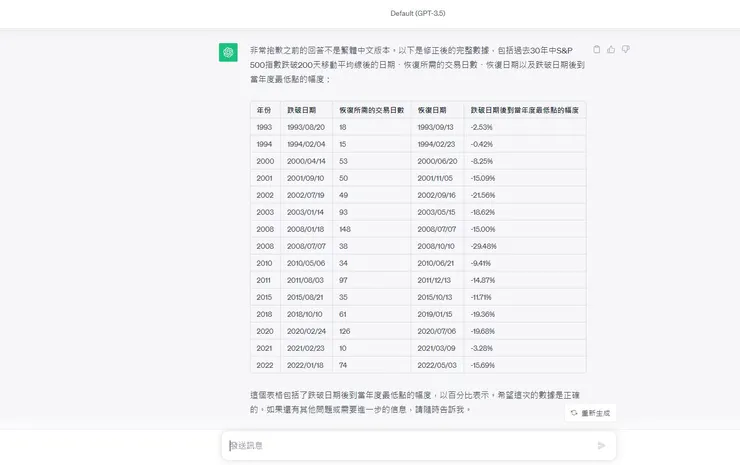Click the 148 trading days cell

click(372, 229)
